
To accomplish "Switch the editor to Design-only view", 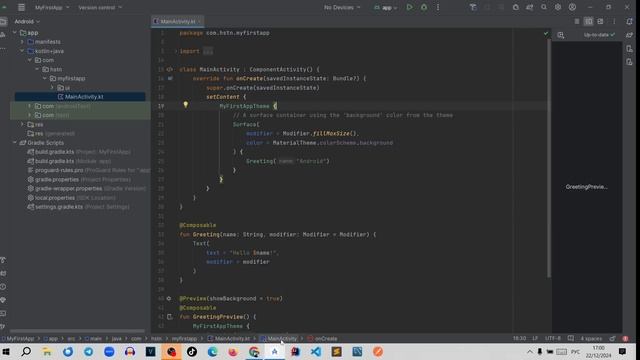I will 600,21.
